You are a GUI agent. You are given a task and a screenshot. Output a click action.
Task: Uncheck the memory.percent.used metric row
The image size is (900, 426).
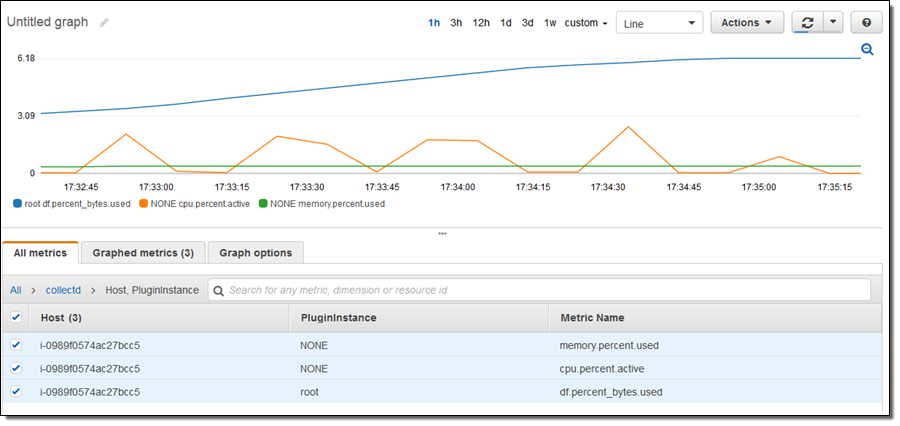click(15, 345)
